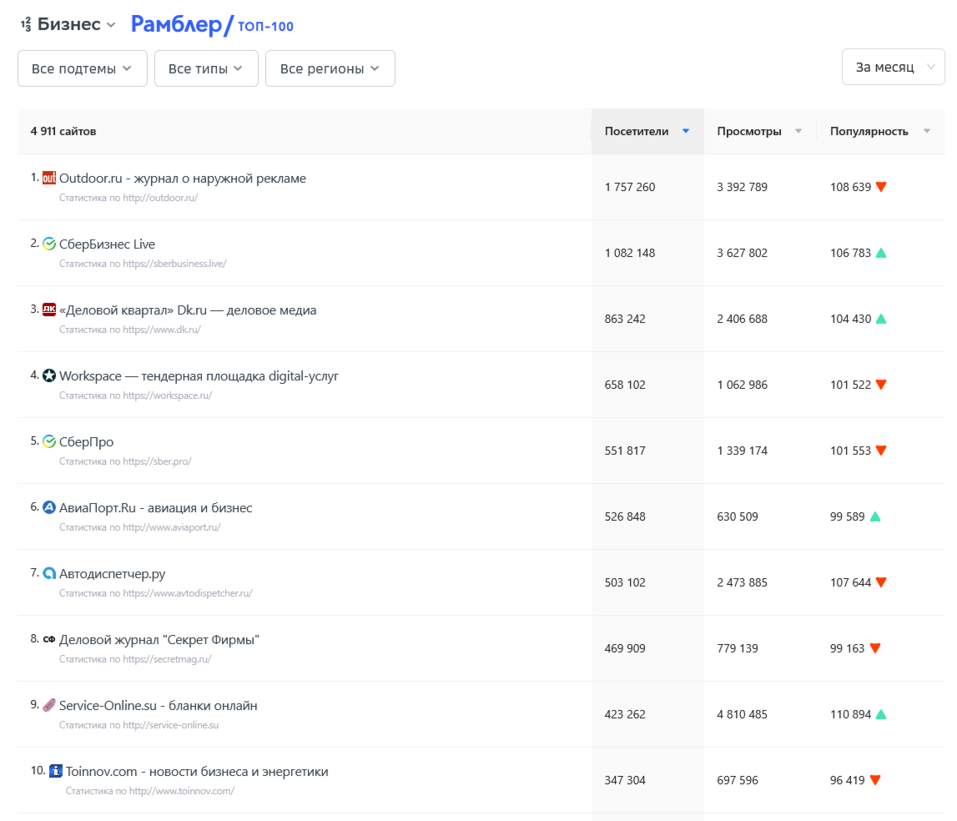Screen dimensions: 957x821
Task: Click views value 3 627 802
Action: (742, 253)
